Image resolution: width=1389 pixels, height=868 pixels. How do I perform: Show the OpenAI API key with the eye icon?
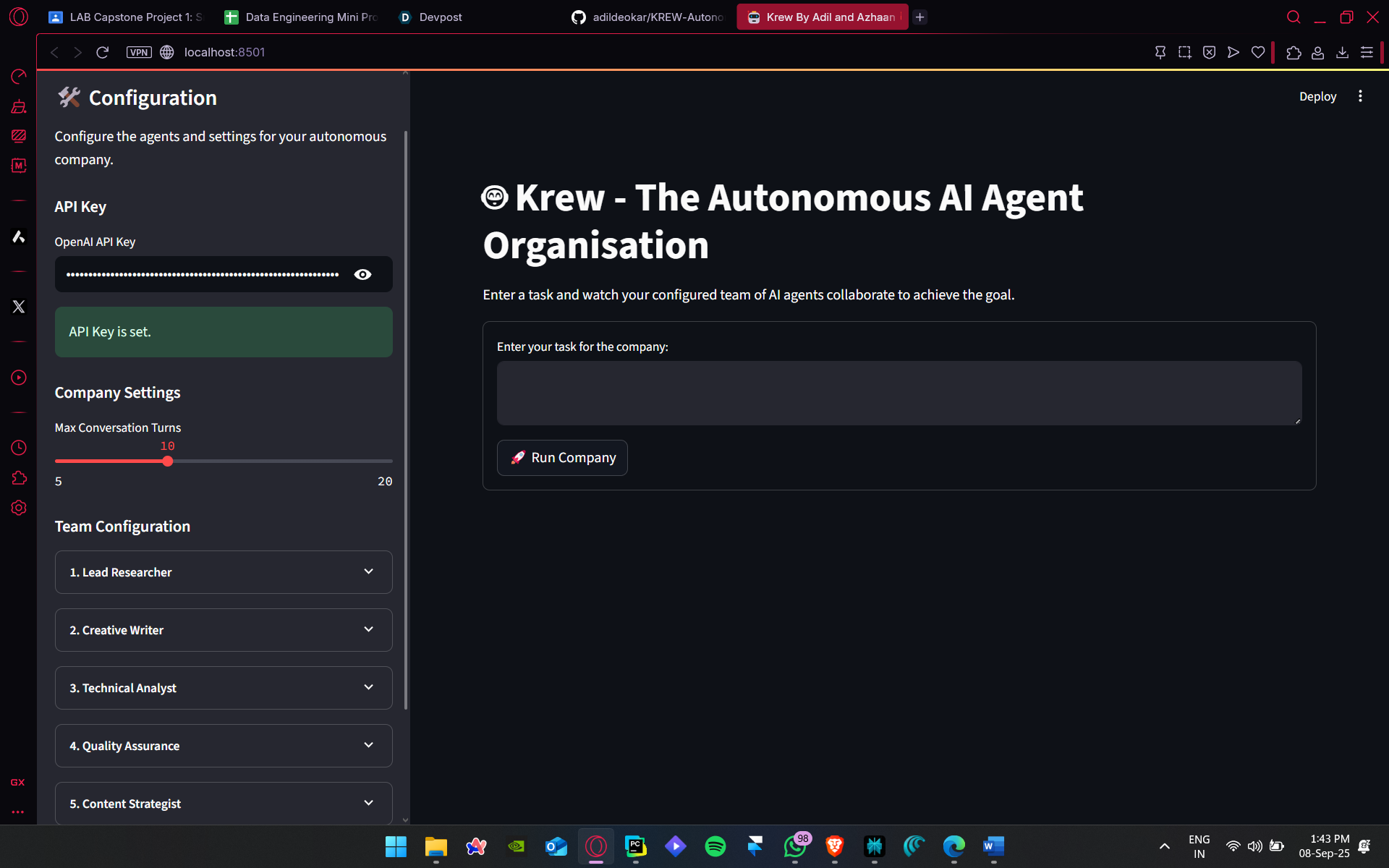(x=362, y=274)
